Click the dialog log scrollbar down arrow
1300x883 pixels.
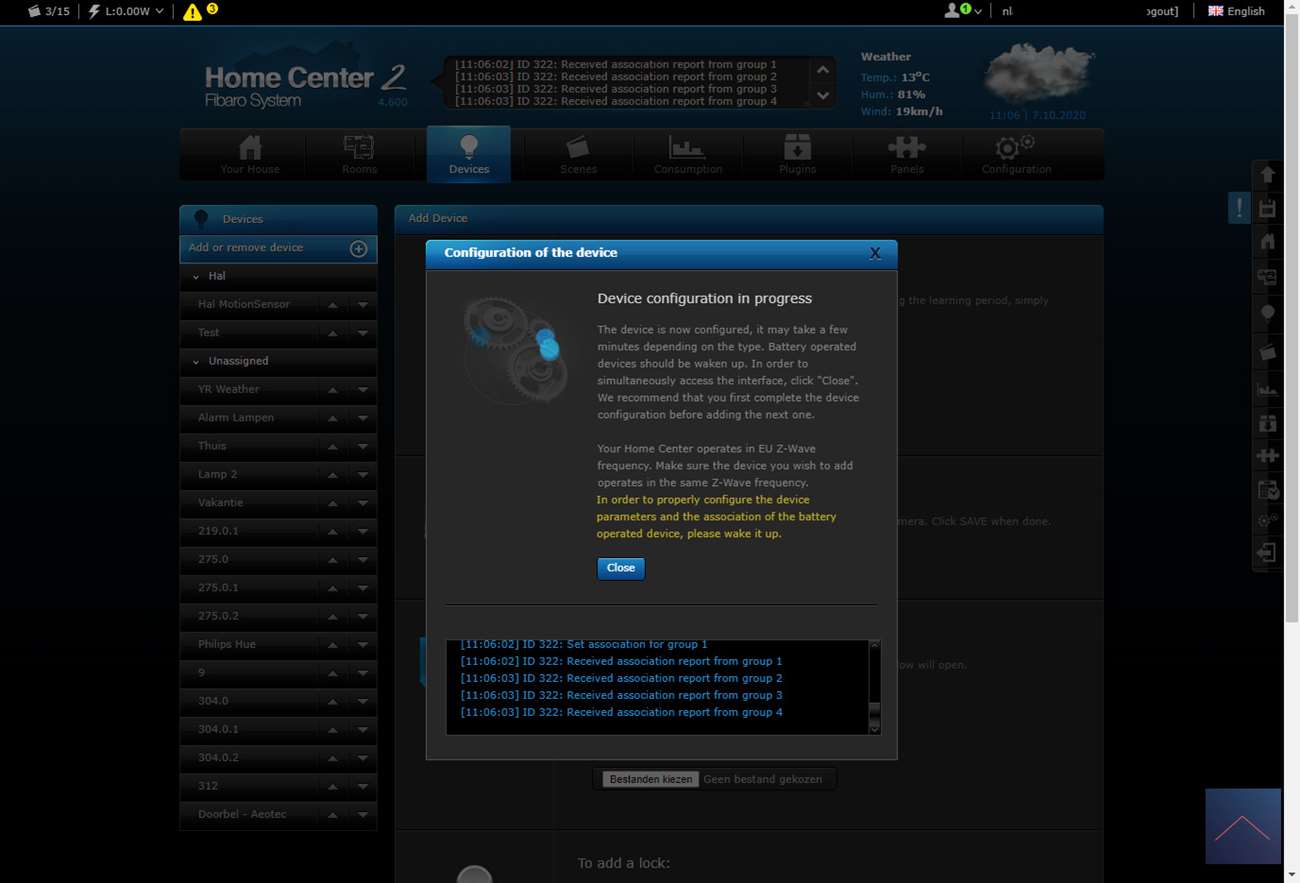pos(874,728)
